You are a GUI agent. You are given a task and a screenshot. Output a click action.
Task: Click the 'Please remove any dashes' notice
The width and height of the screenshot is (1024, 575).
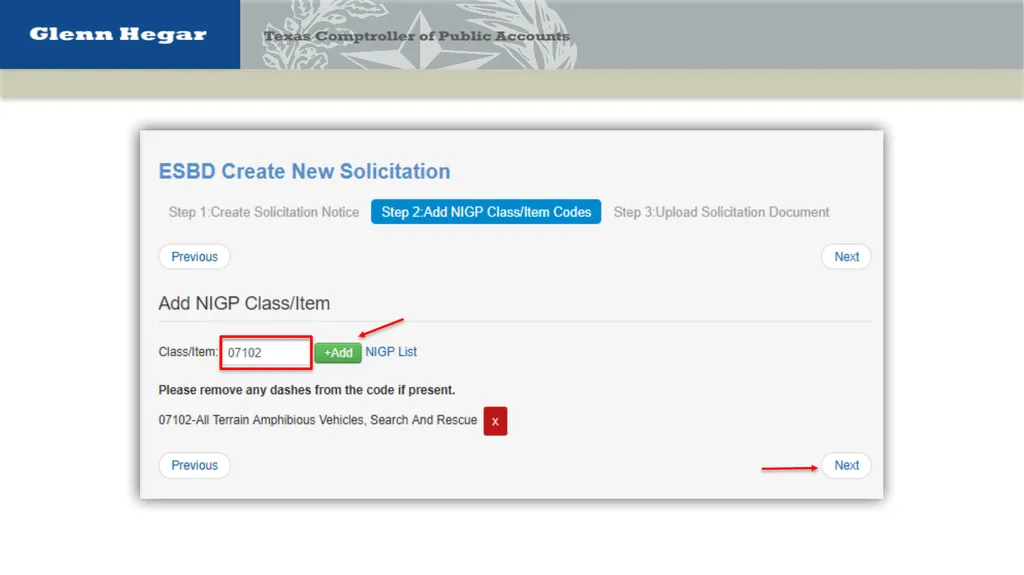[x=307, y=390]
